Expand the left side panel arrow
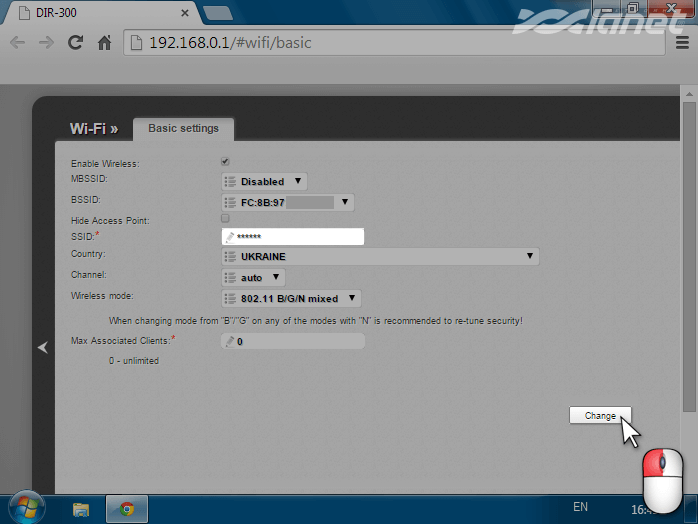 [43, 347]
